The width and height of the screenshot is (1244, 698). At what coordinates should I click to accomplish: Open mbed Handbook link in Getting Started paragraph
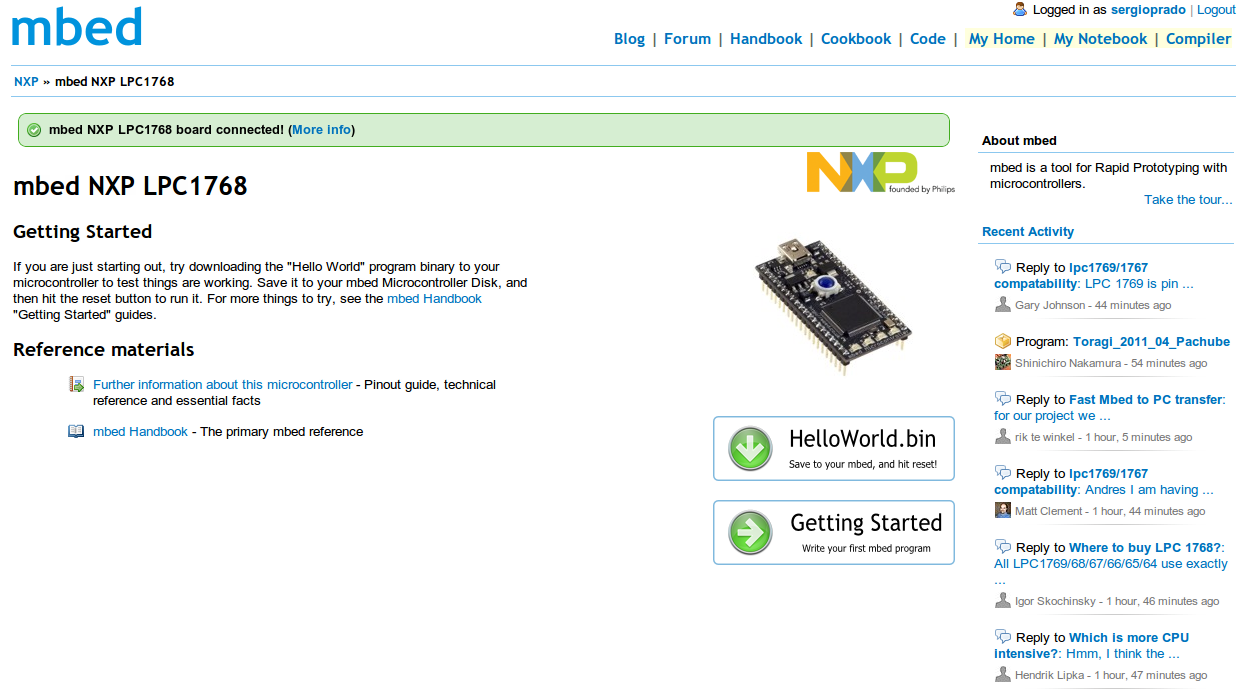[434, 299]
